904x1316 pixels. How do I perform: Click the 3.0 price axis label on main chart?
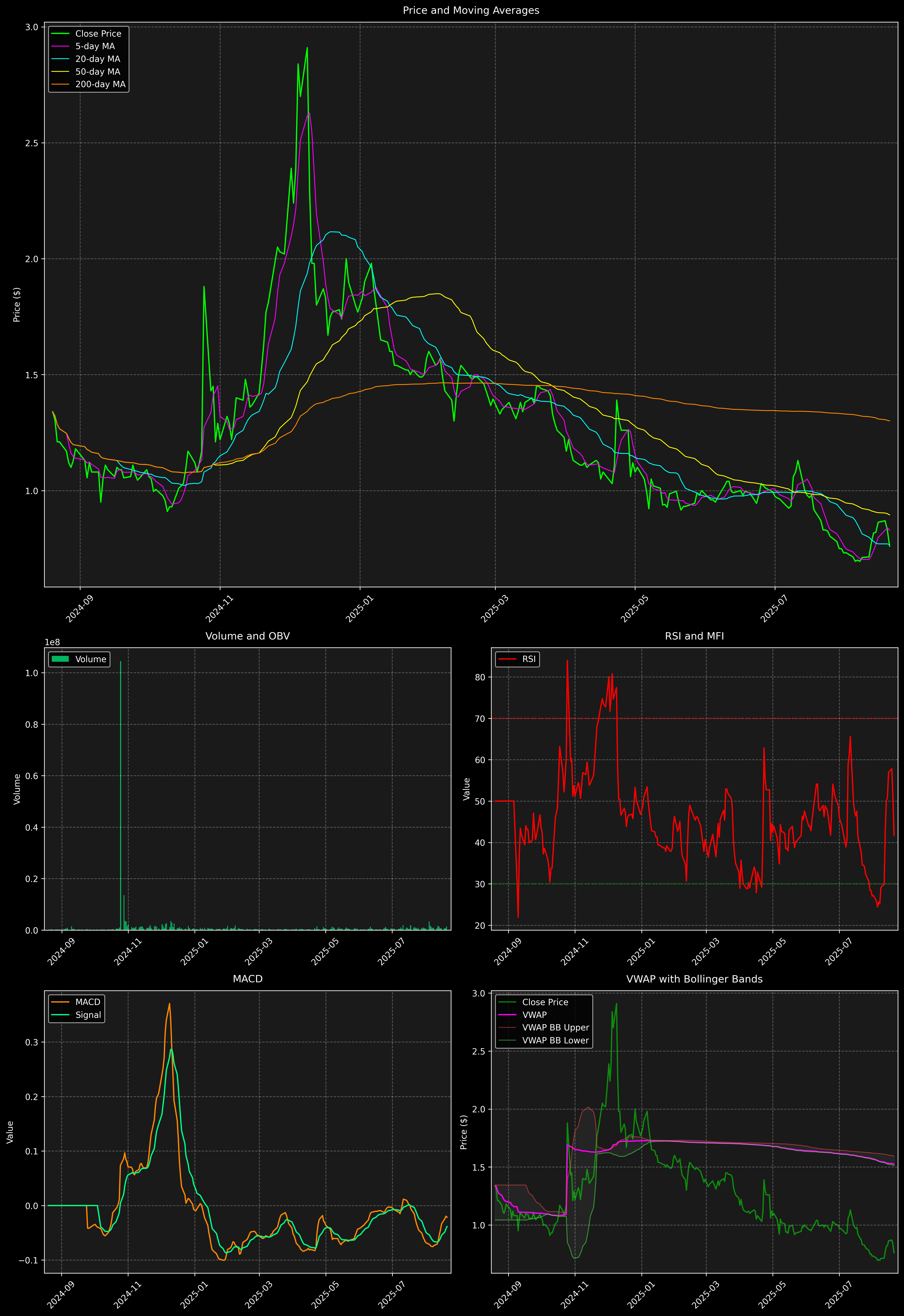click(x=32, y=27)
